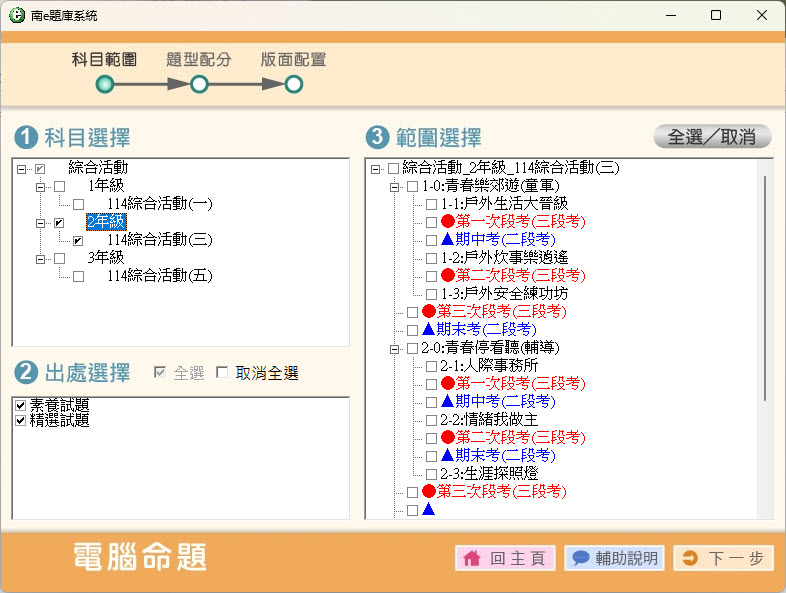786x593 pixels.
Task: Click red circle beside 第三次段考 under 1-3
Action: point(429,312)
